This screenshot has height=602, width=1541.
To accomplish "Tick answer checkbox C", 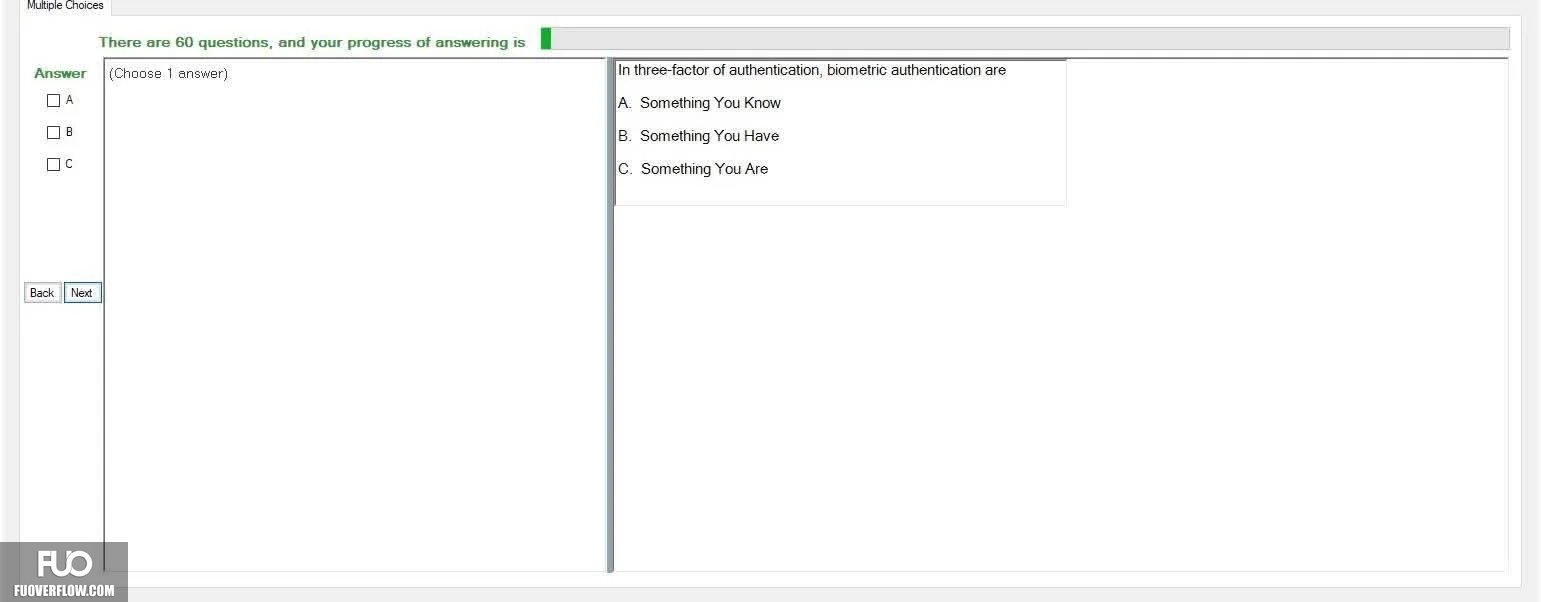I will [54, 164].
